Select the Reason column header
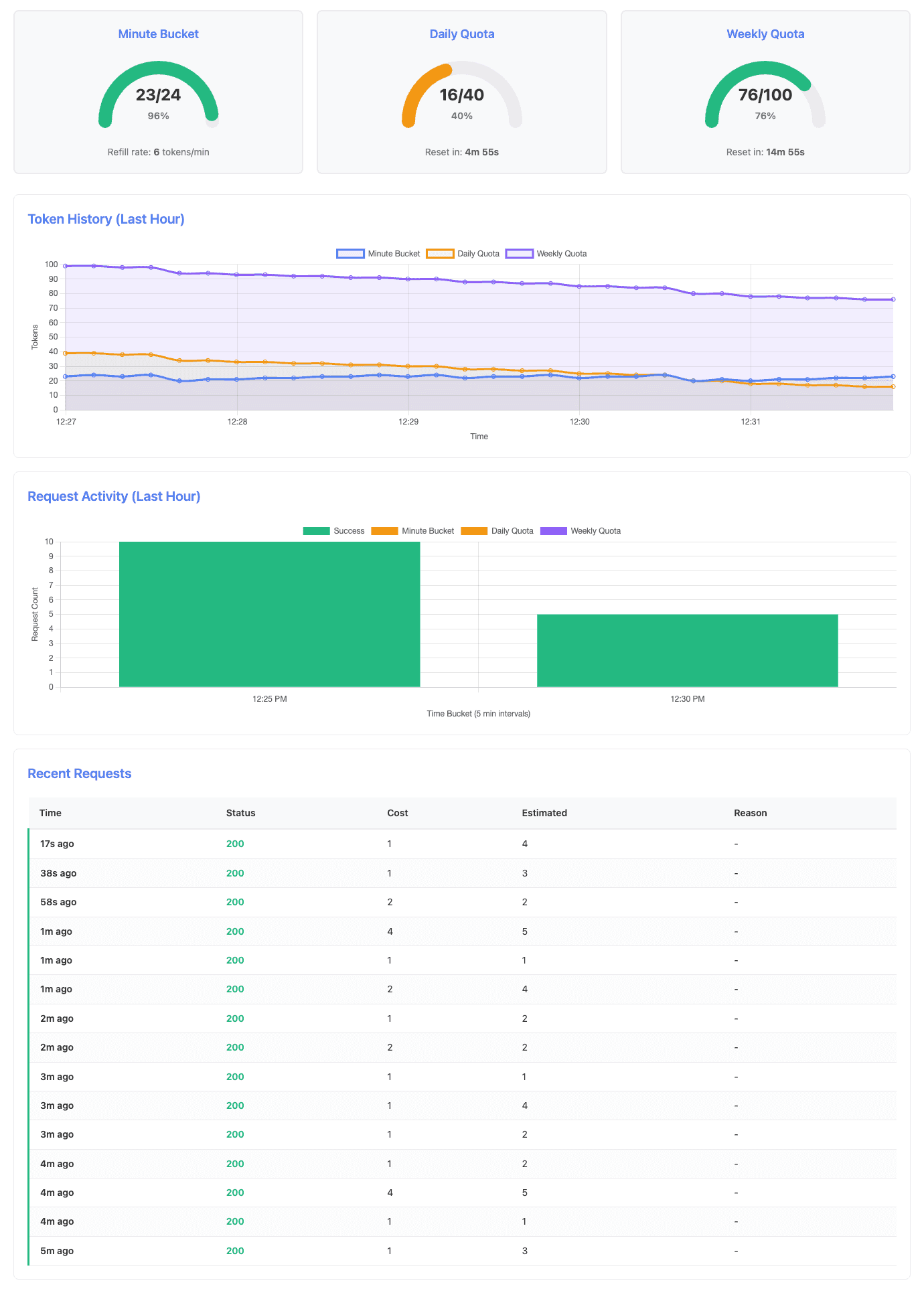The height and width of the screenshot is (1293, 924). pos(750,813)
